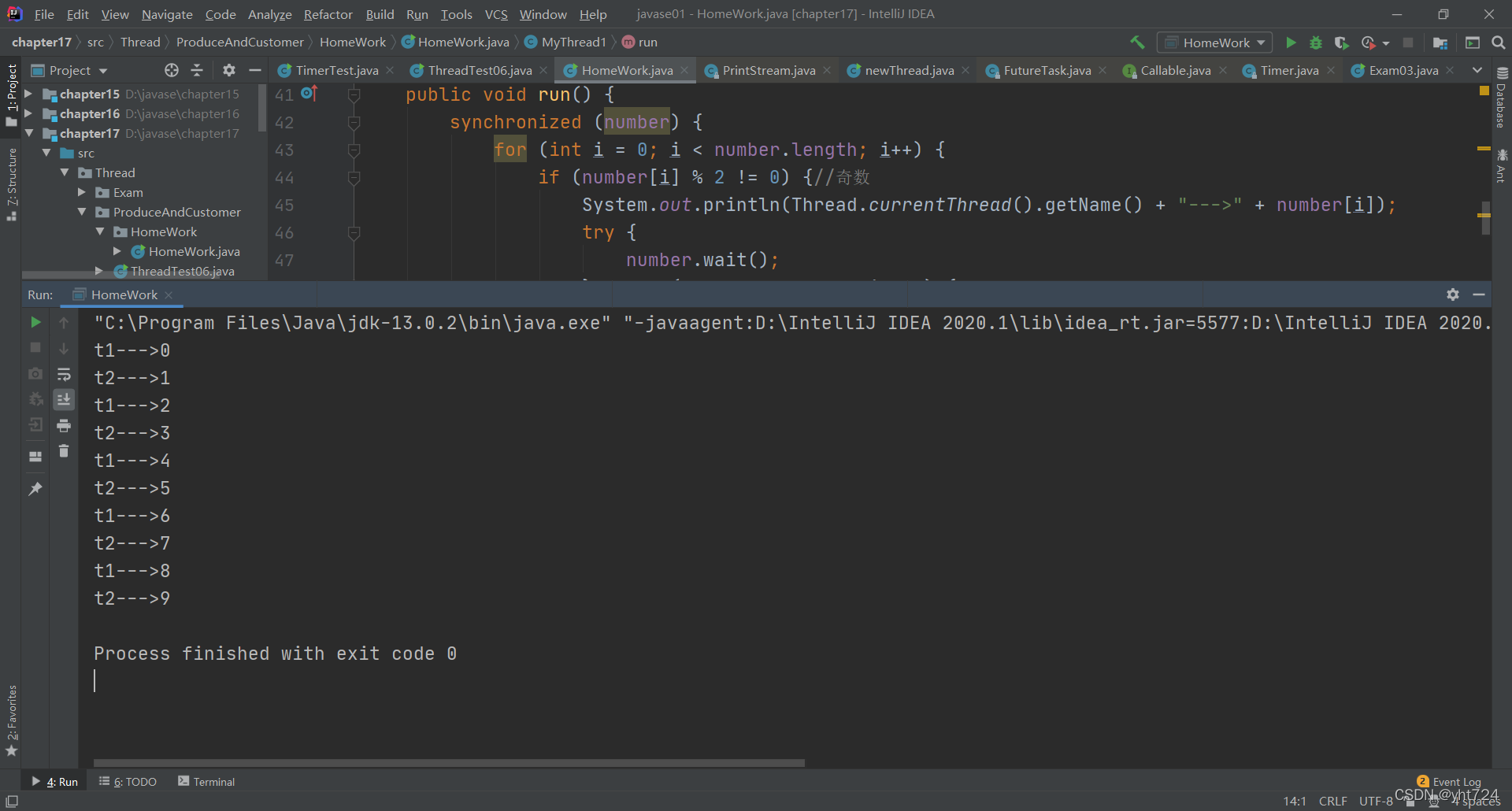Close the ThreadTest06.java editor tab
This screenshot has height=811, width=1512.
(543, 70)
